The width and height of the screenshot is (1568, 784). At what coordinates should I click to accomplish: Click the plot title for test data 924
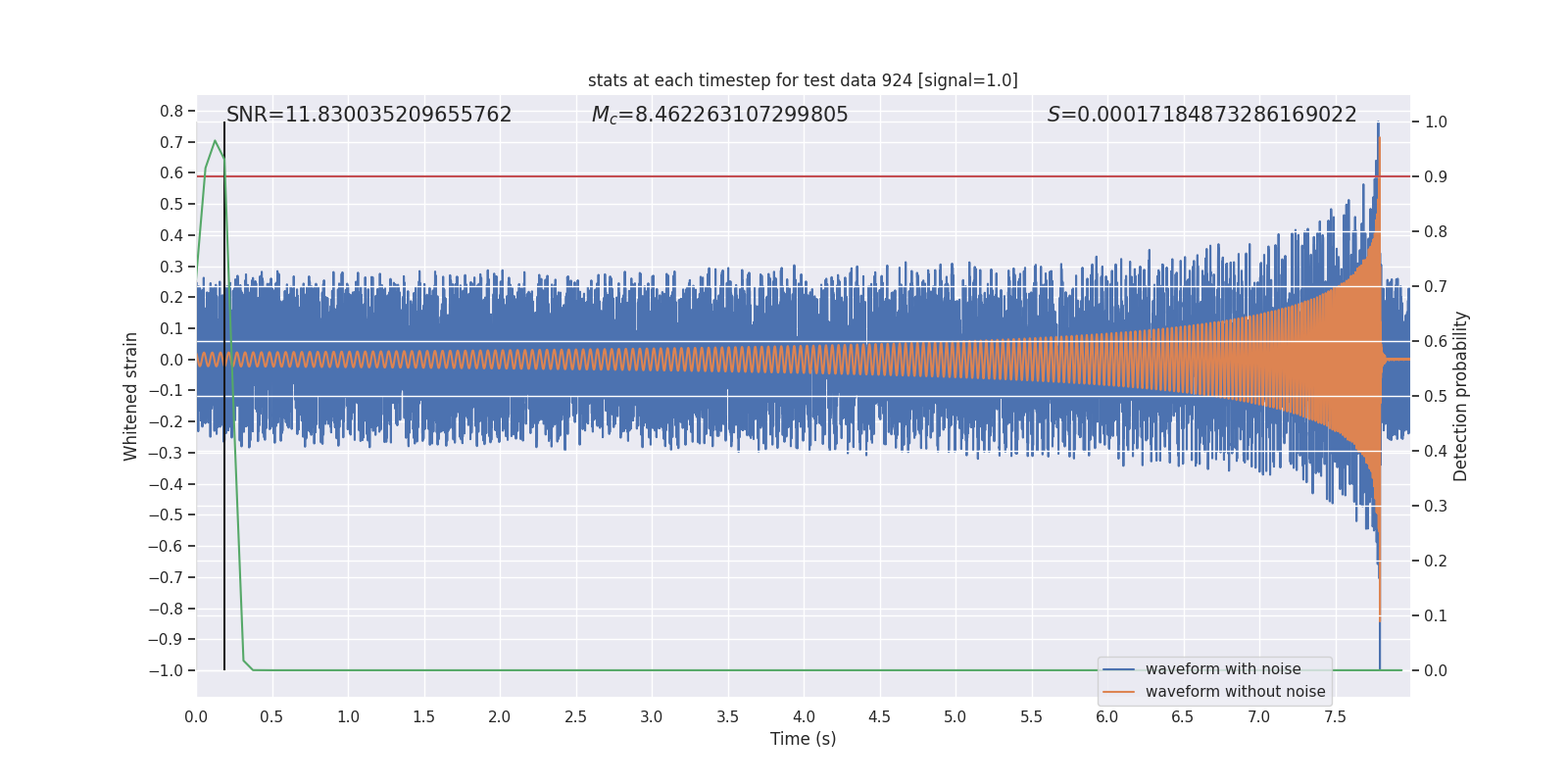pos(803,80)
